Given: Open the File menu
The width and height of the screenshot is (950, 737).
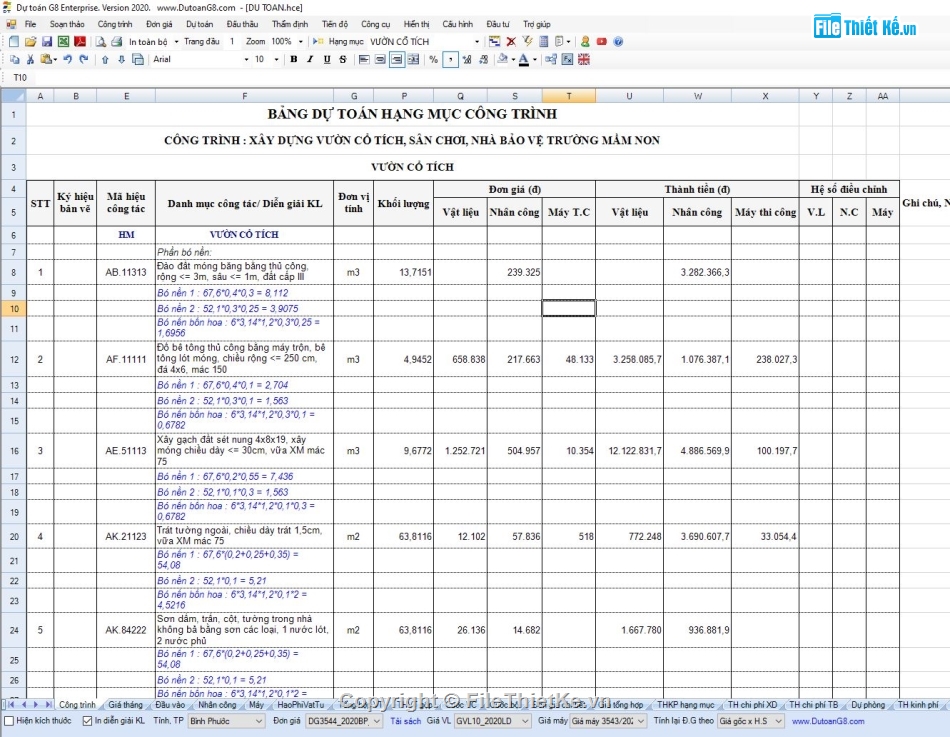Looking at the screenshot, I should click(x=30, y=24).
